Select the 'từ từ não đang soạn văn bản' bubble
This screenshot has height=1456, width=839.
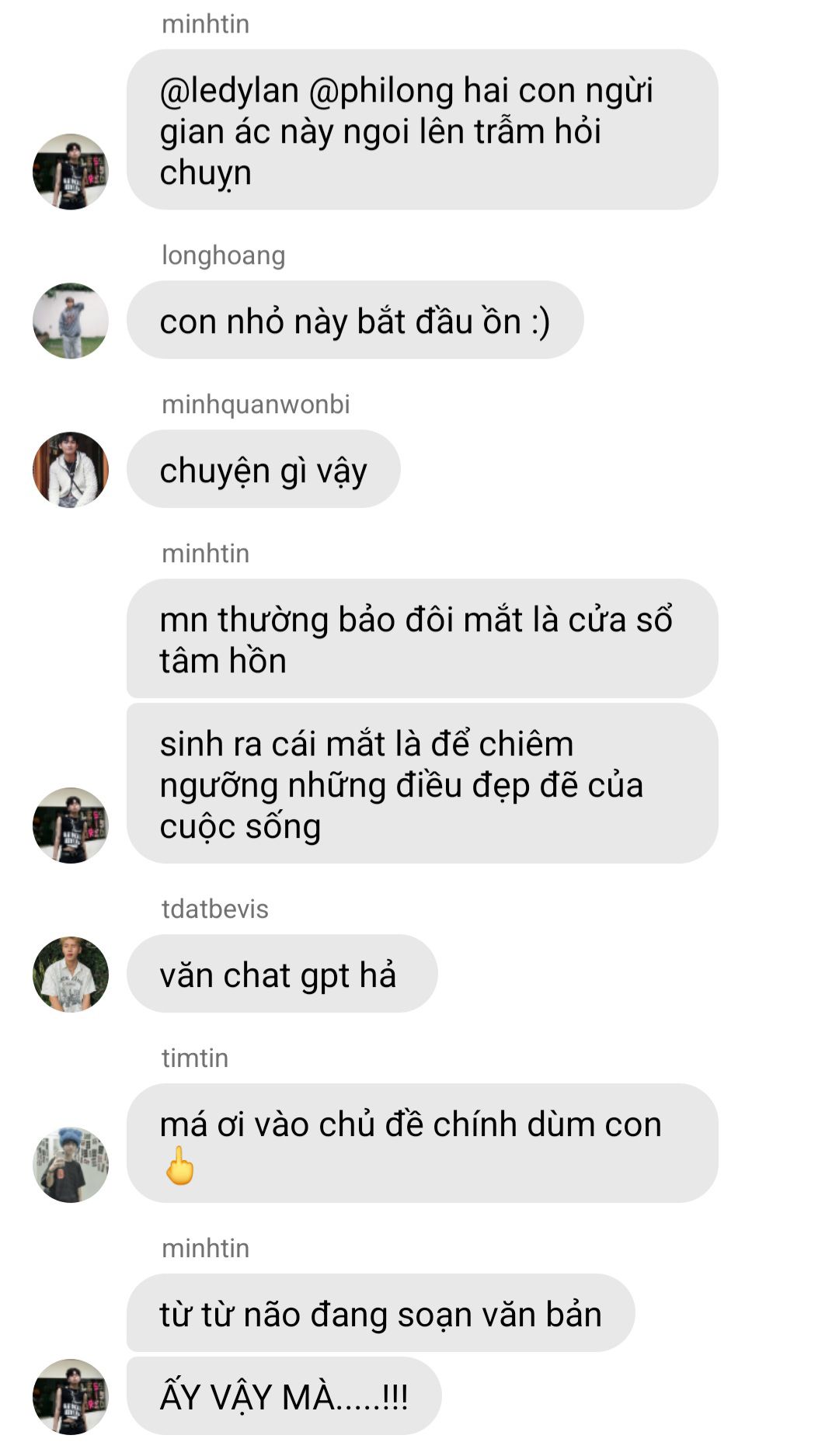pyautogui.click(x=381, y=1314)
